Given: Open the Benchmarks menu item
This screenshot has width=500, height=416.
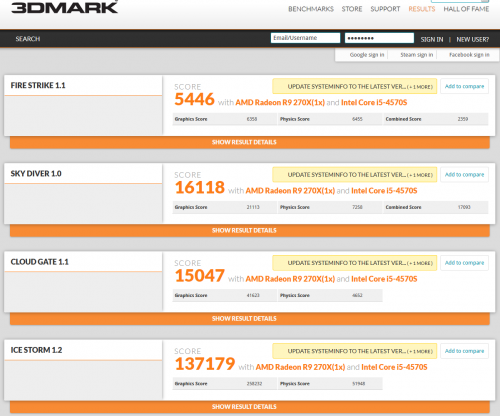Looking at the screenshot, I should [311, 9].
